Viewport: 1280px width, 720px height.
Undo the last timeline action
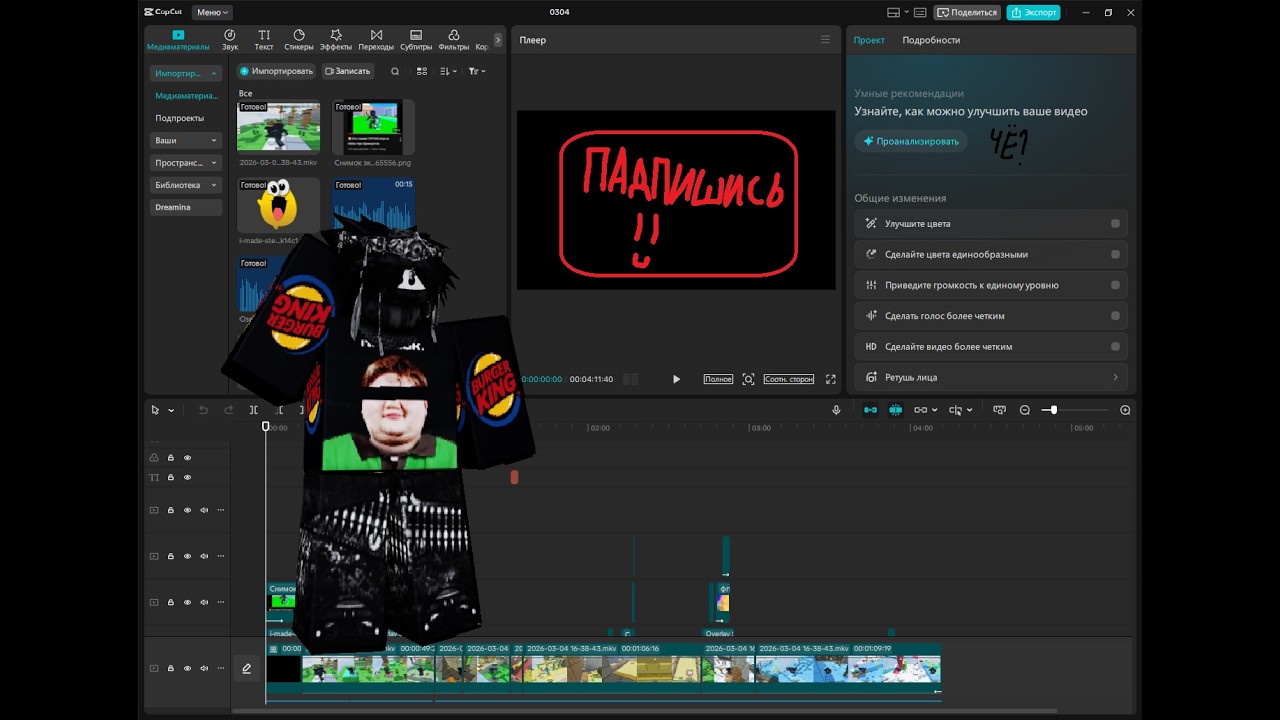click(203, 410)
